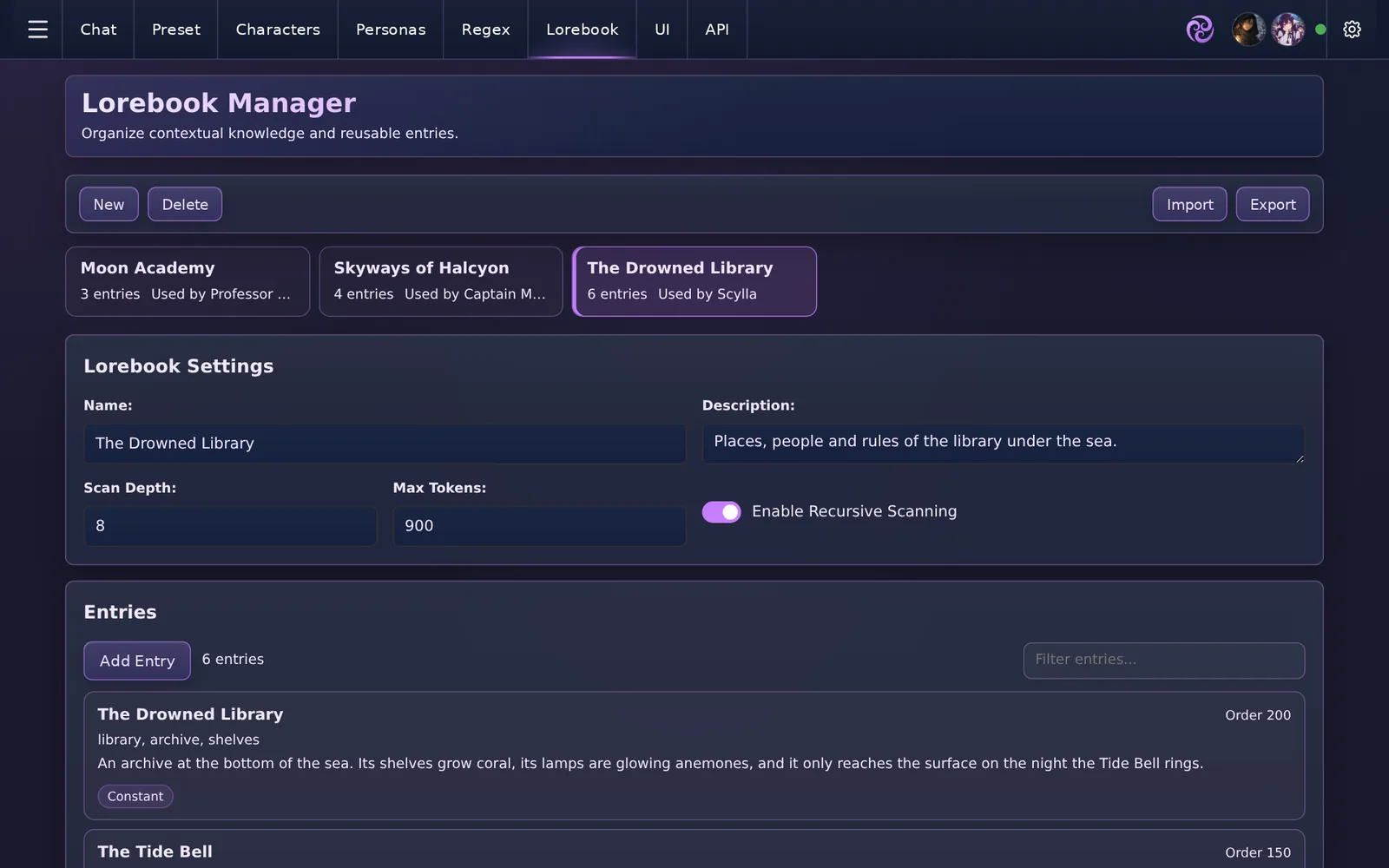Go to the Characters tab
The height and width of the screenshot is (868, 1389).
tap(278, 30)
